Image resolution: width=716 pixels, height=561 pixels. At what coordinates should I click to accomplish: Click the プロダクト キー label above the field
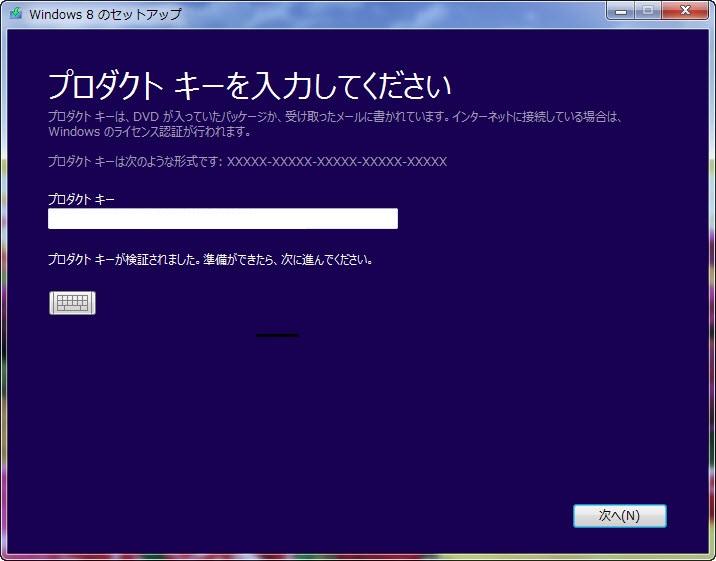[x=81, y=199]
